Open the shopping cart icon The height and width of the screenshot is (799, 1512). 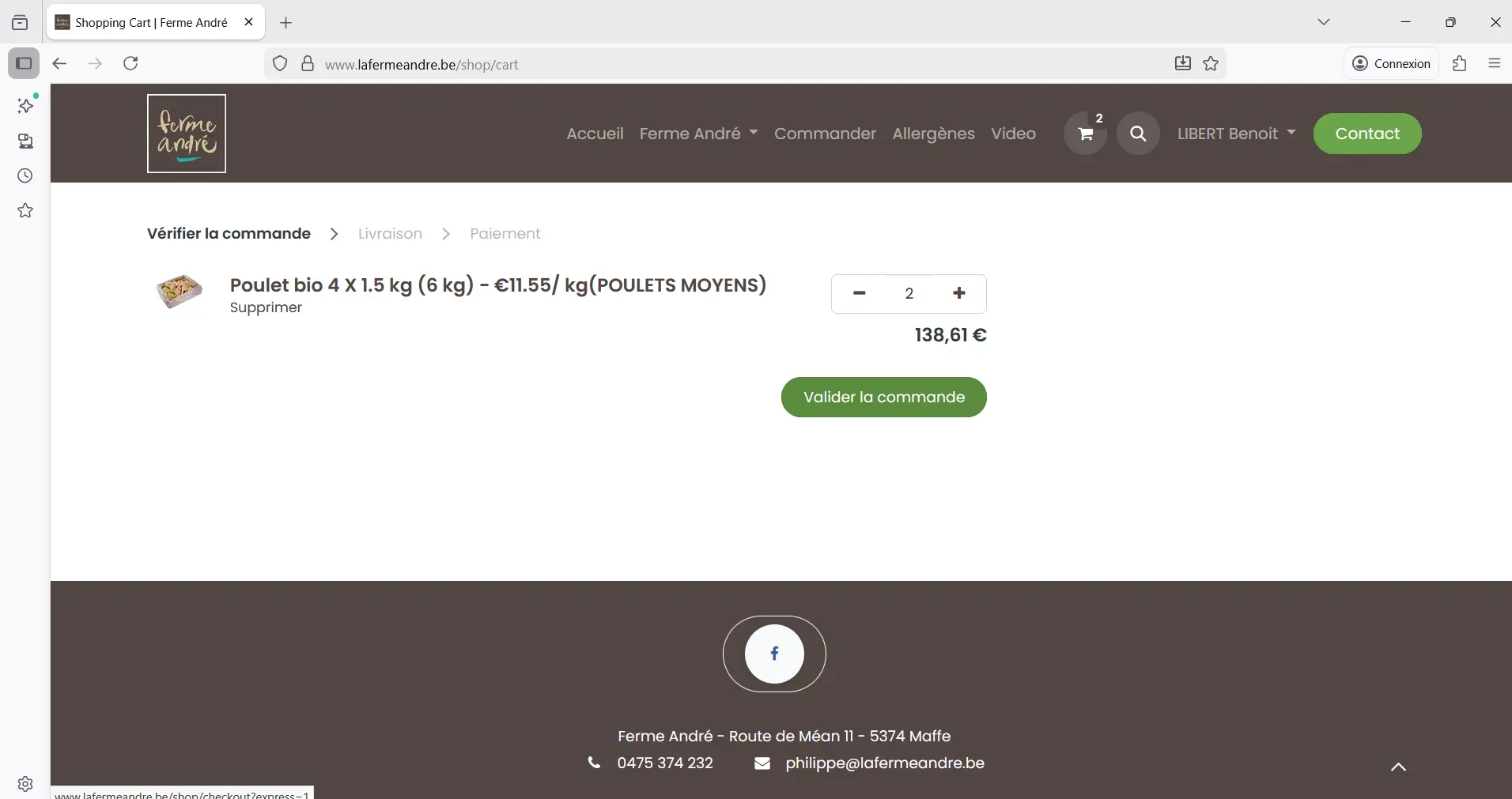[1085, 134]
